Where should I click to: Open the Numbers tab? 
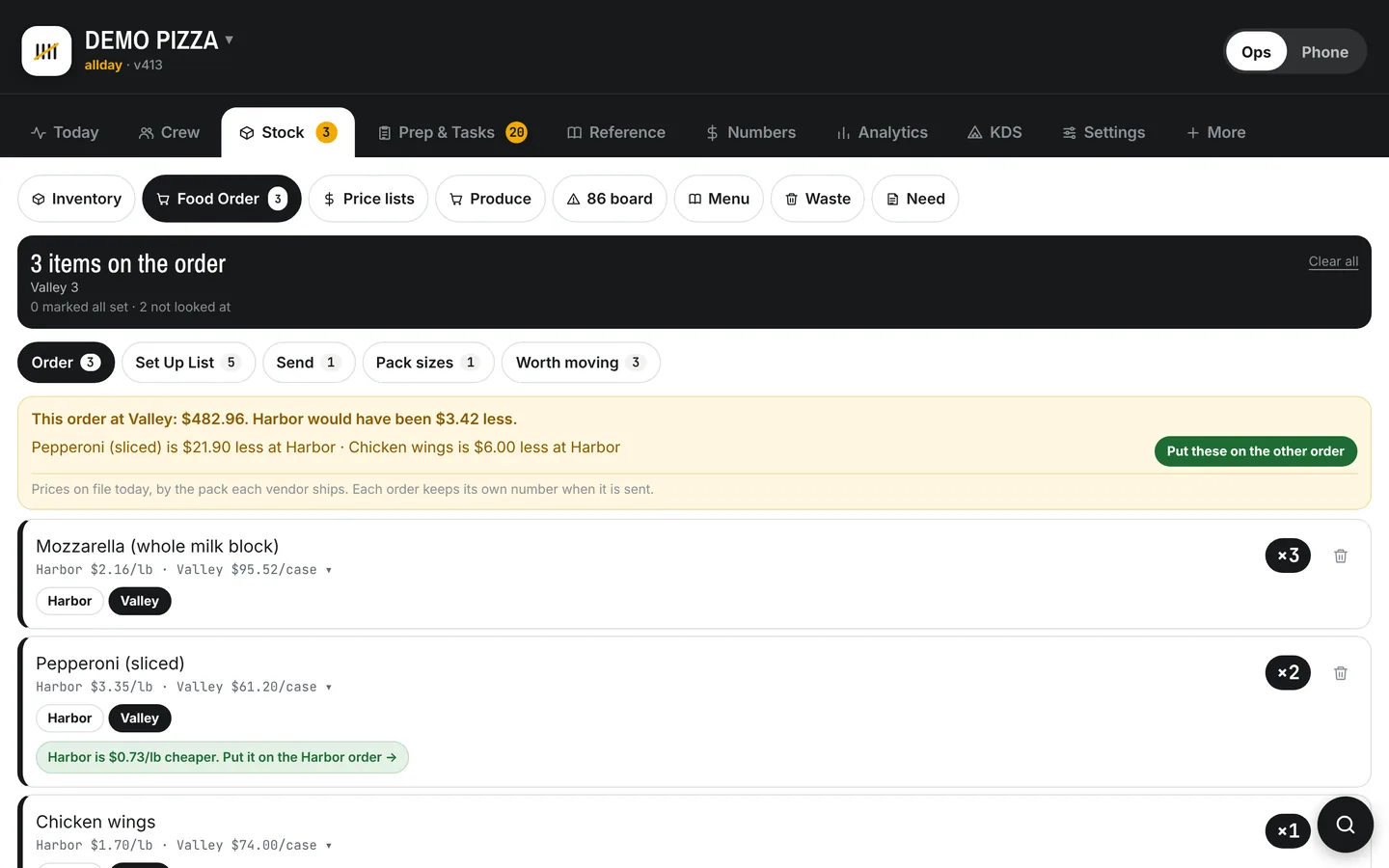click(x=750, y=132)
